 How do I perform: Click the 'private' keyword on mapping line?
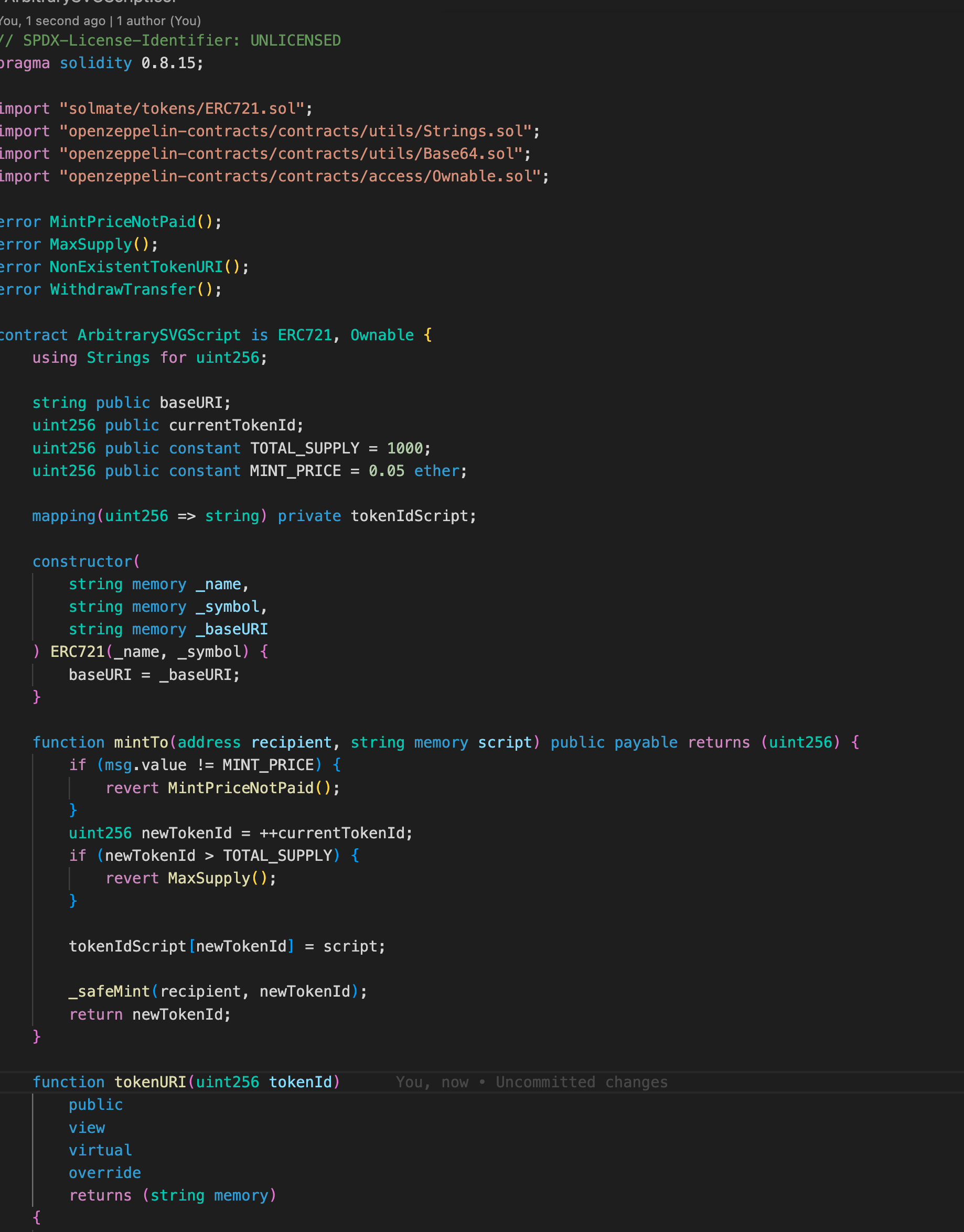(x=309, y=516)
